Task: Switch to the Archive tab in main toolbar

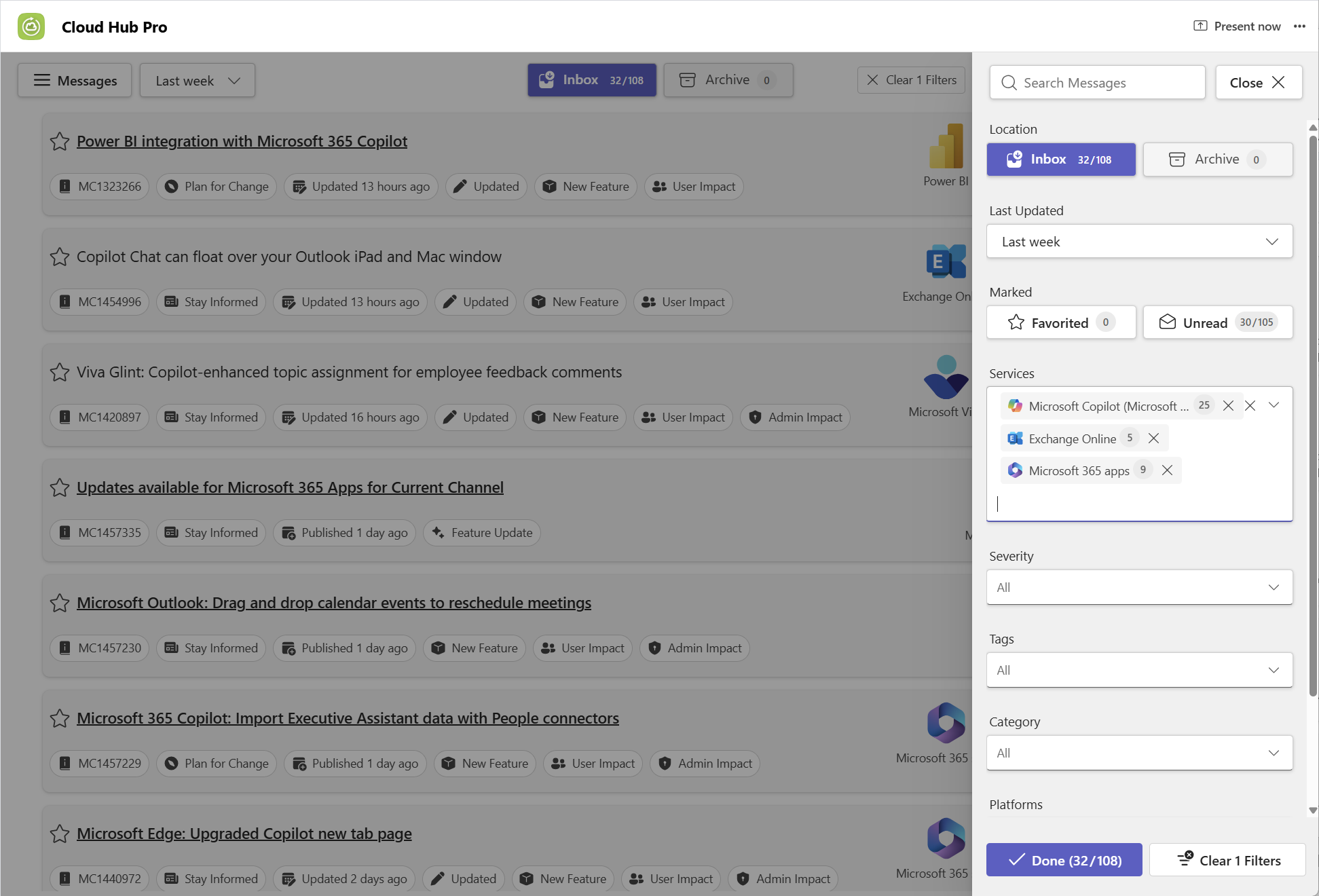Action: coord(728,80)
